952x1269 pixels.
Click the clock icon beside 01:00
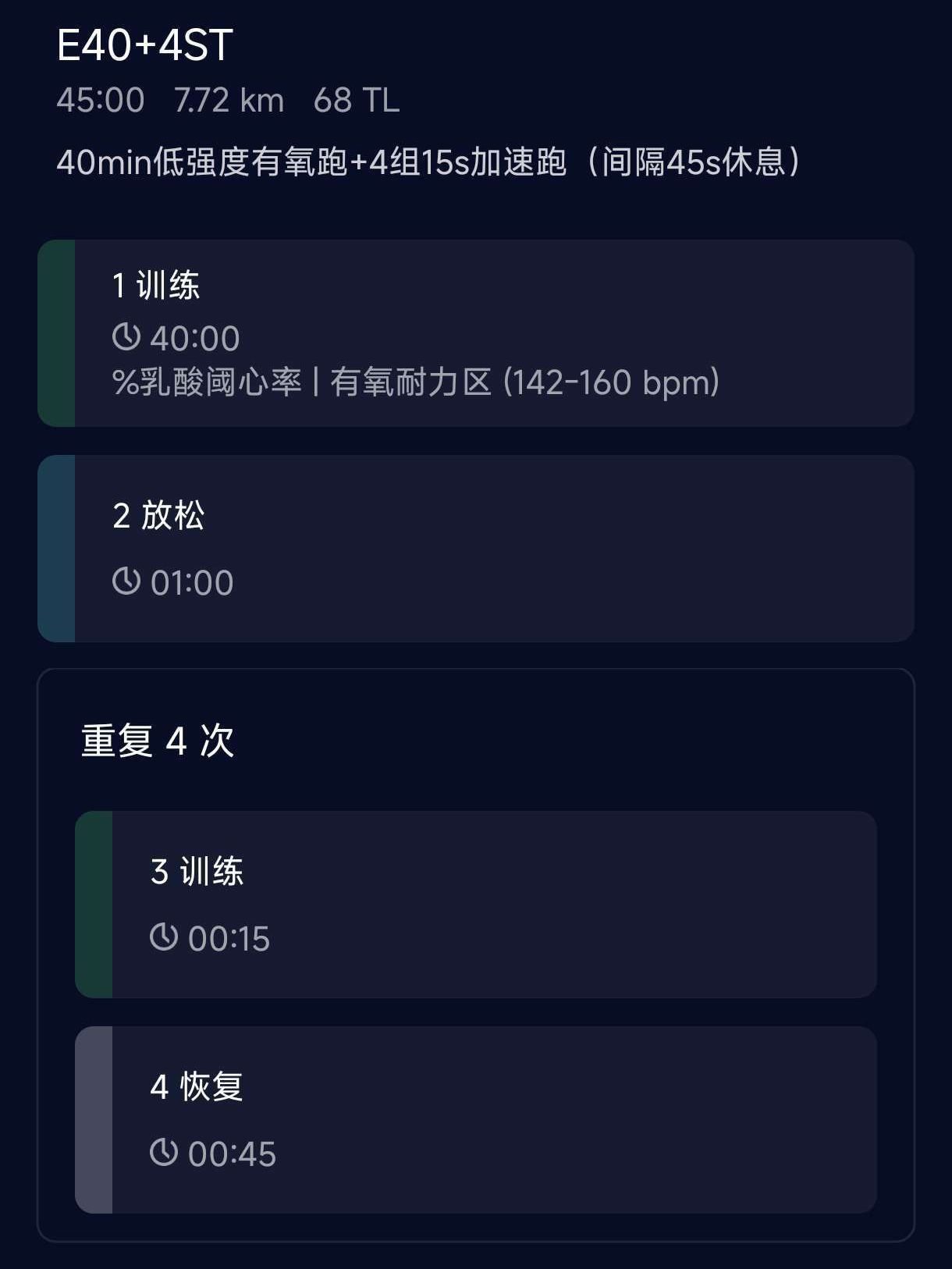[126, 581]
